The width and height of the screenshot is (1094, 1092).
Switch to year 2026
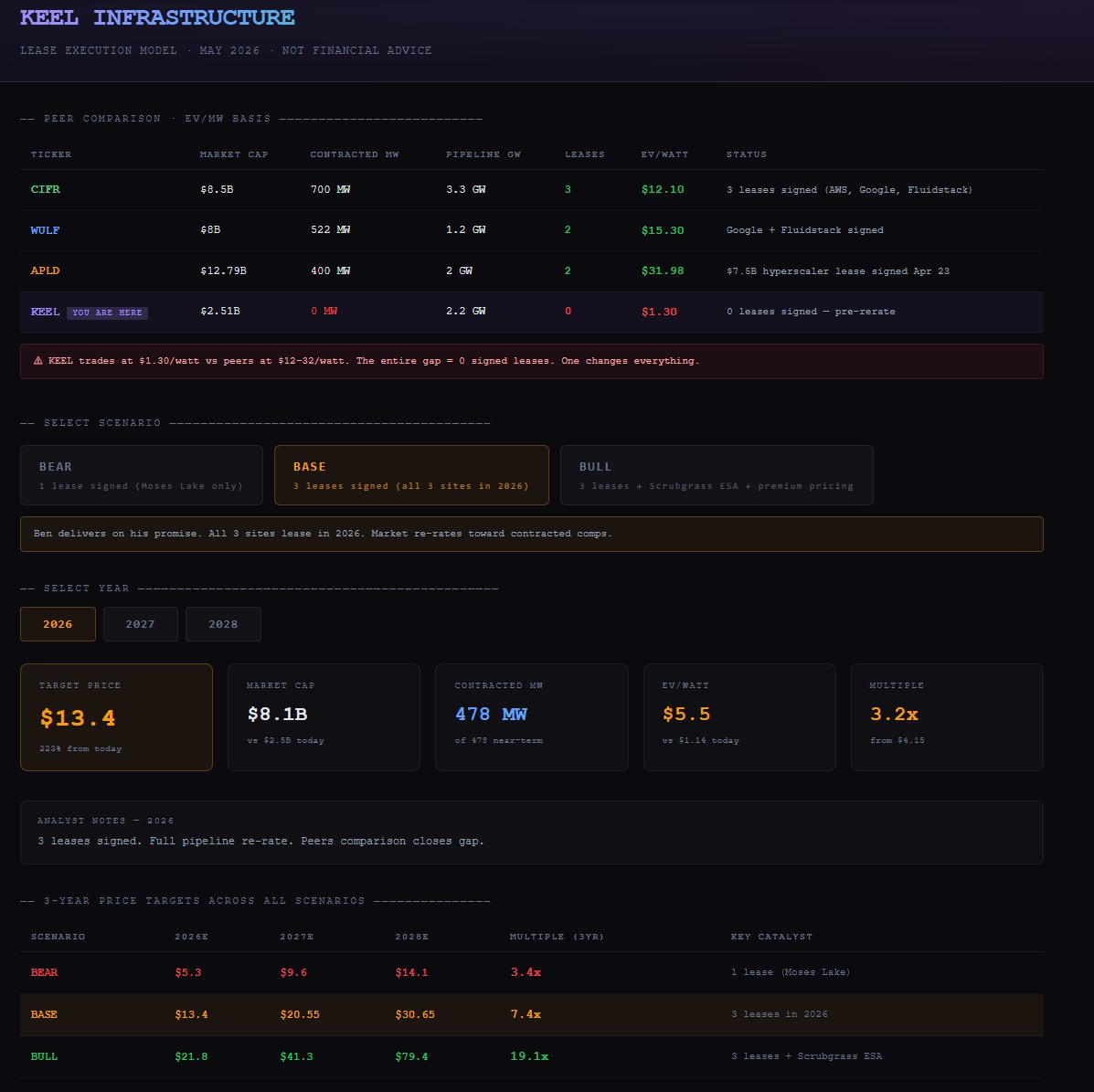click(x=58, y=624)
